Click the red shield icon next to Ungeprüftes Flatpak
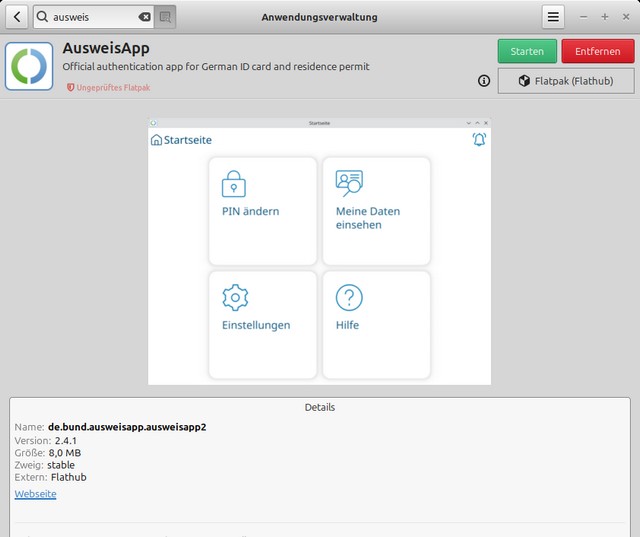 (71, 87)
